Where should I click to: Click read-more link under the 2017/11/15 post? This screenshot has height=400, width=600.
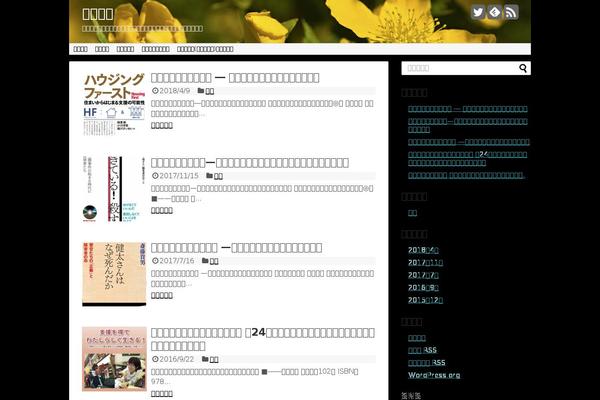pyautogui.click(x=161, y=211)
